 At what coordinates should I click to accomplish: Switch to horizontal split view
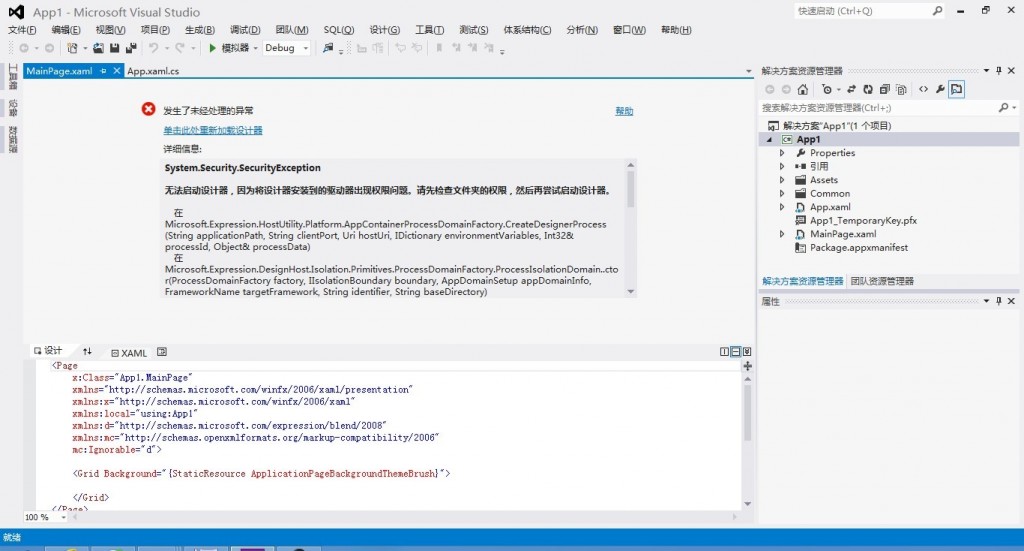[736, 352]
